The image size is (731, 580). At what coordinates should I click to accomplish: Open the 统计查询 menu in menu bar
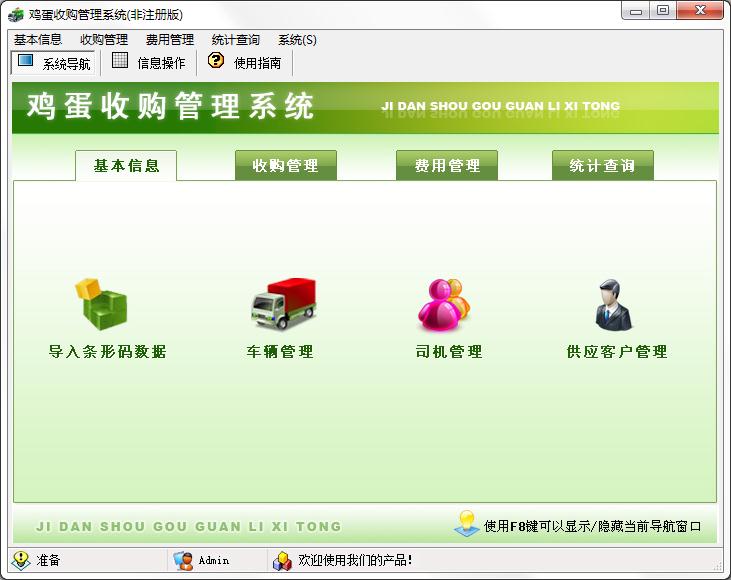click(235, 40)
